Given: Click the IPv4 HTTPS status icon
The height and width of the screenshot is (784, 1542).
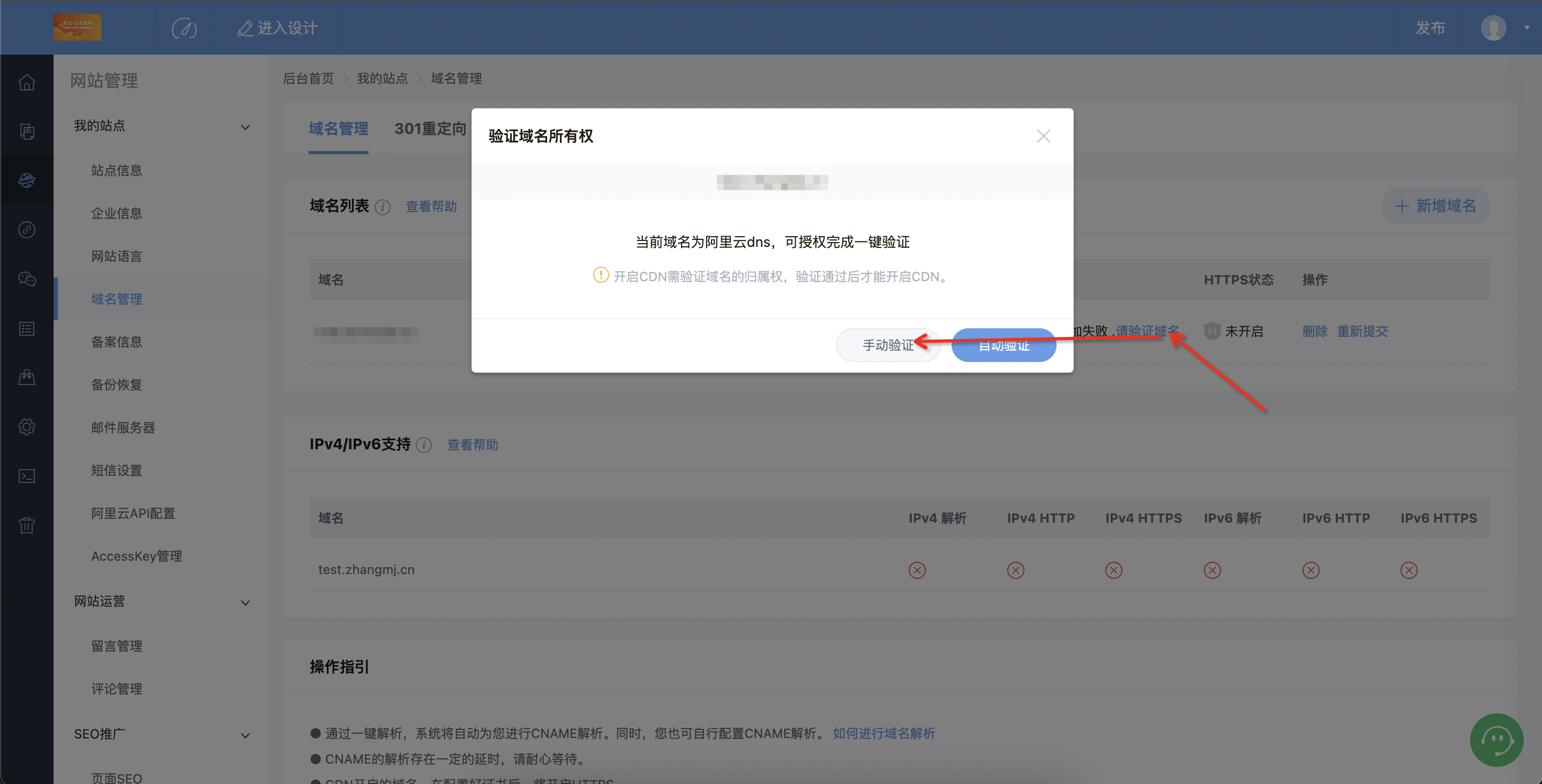Looking at the screenshot, I should [1114, 570].
